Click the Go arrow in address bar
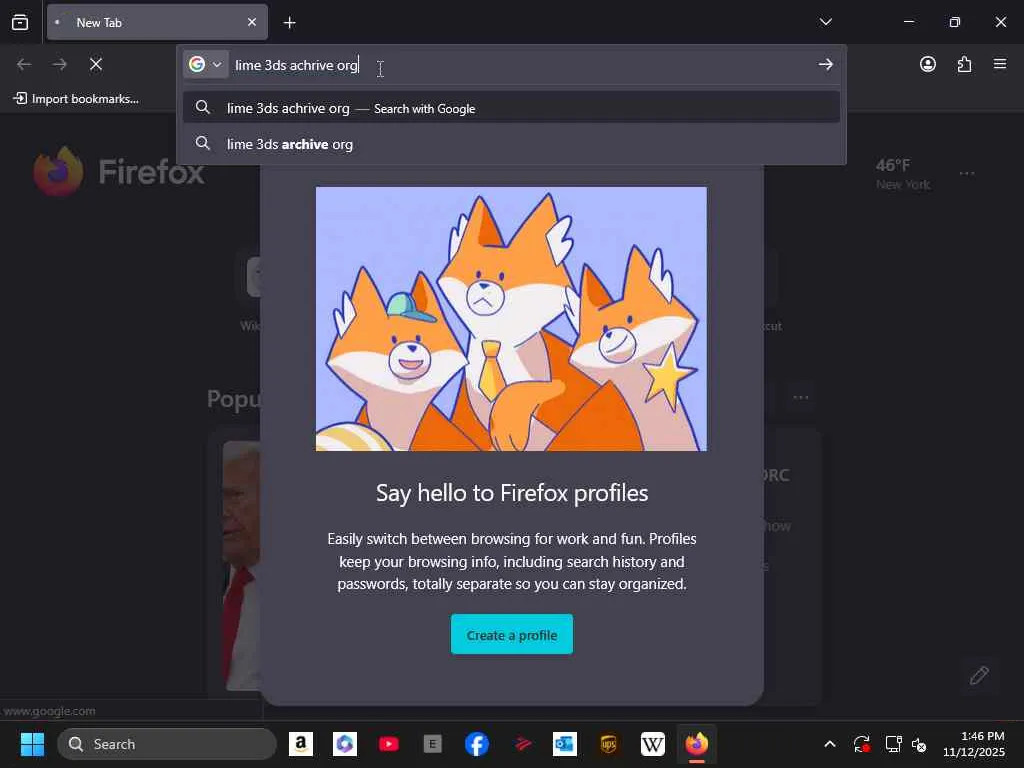This screenshot has height=768, width=1024. click(825, 64)
